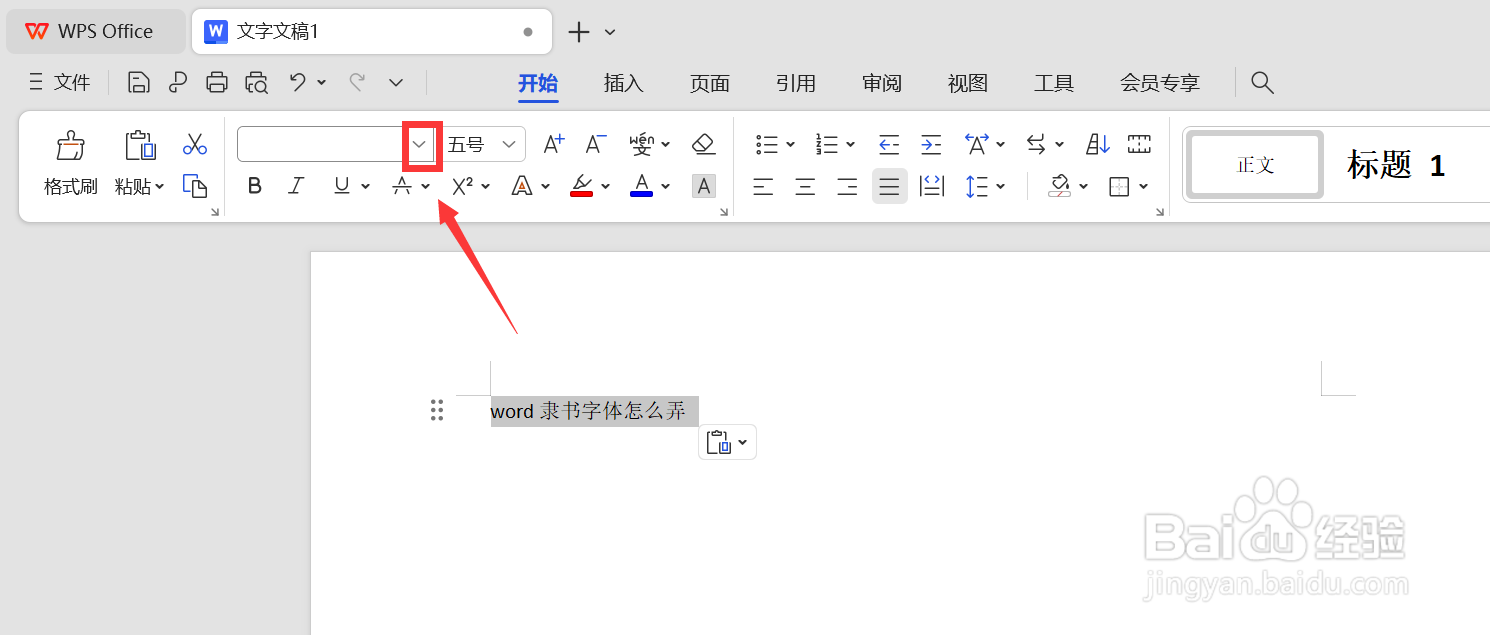
Task: Click the Bold formatting icon
Action: [x=254, y=186]
